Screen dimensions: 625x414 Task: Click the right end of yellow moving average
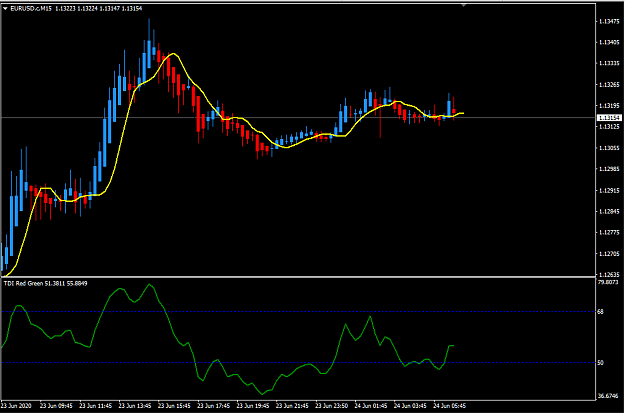pyautogui.click(x=462, y=114)
